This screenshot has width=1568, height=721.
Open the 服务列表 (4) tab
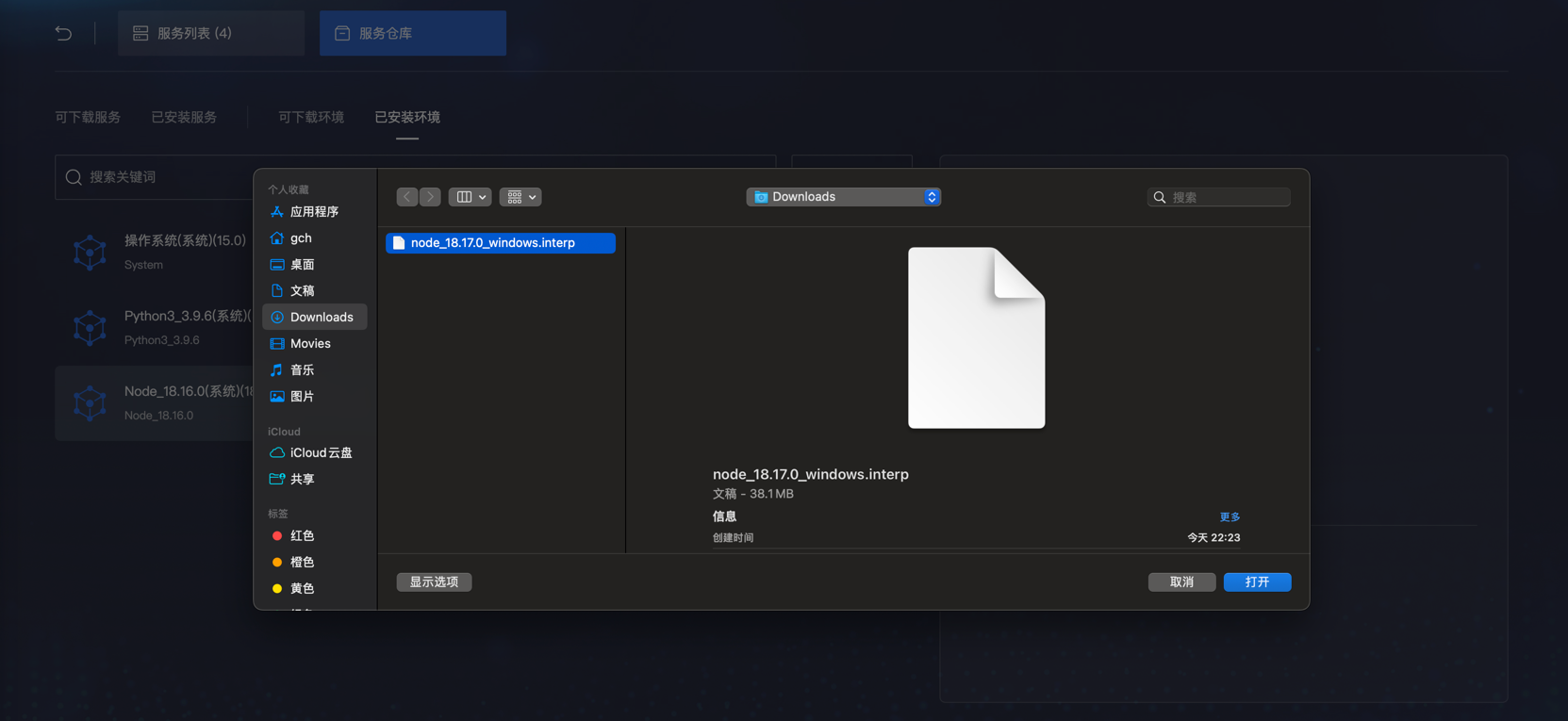[211, 33]
